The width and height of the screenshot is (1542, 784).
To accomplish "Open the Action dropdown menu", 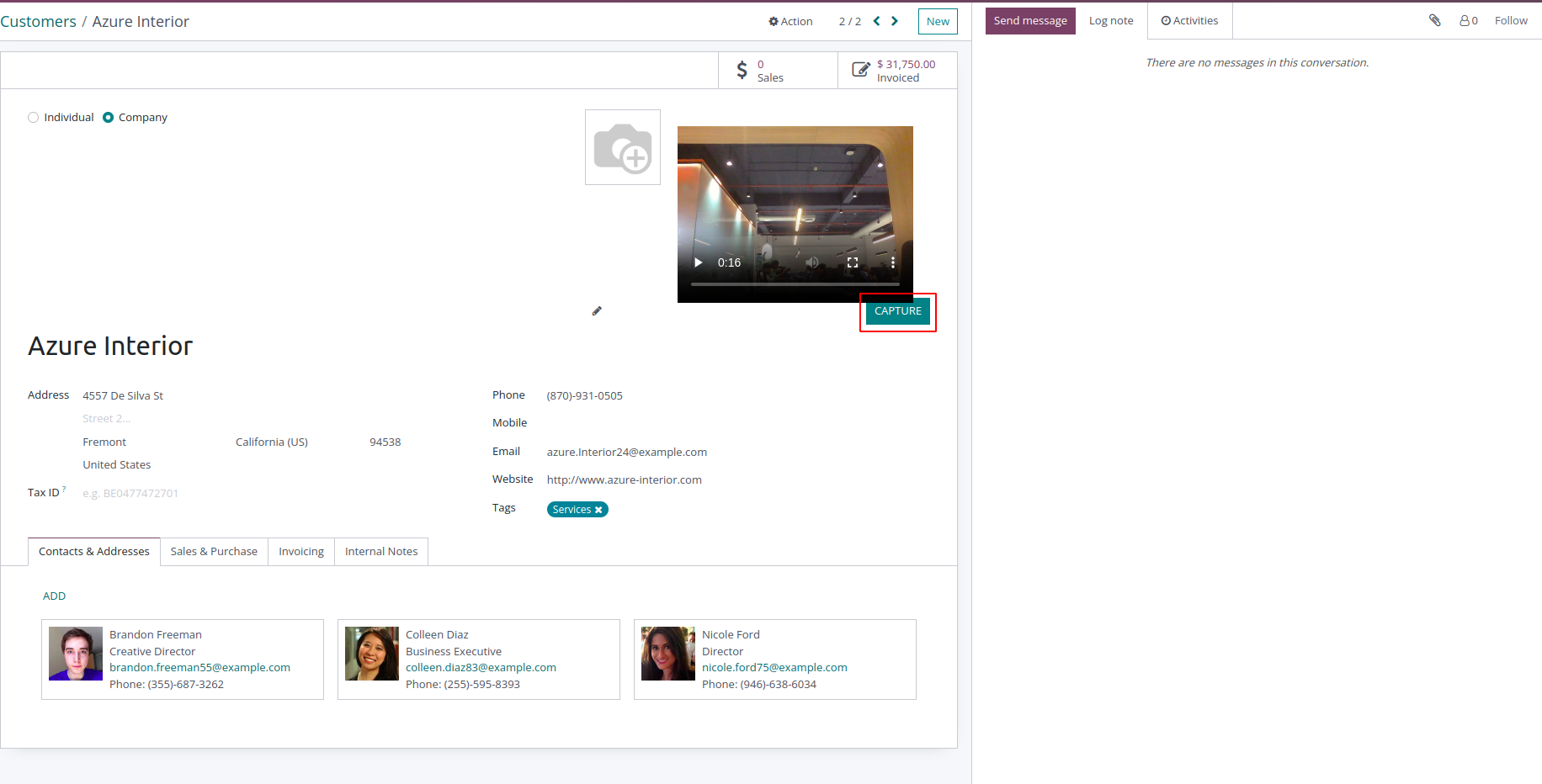I will point(790,21).
